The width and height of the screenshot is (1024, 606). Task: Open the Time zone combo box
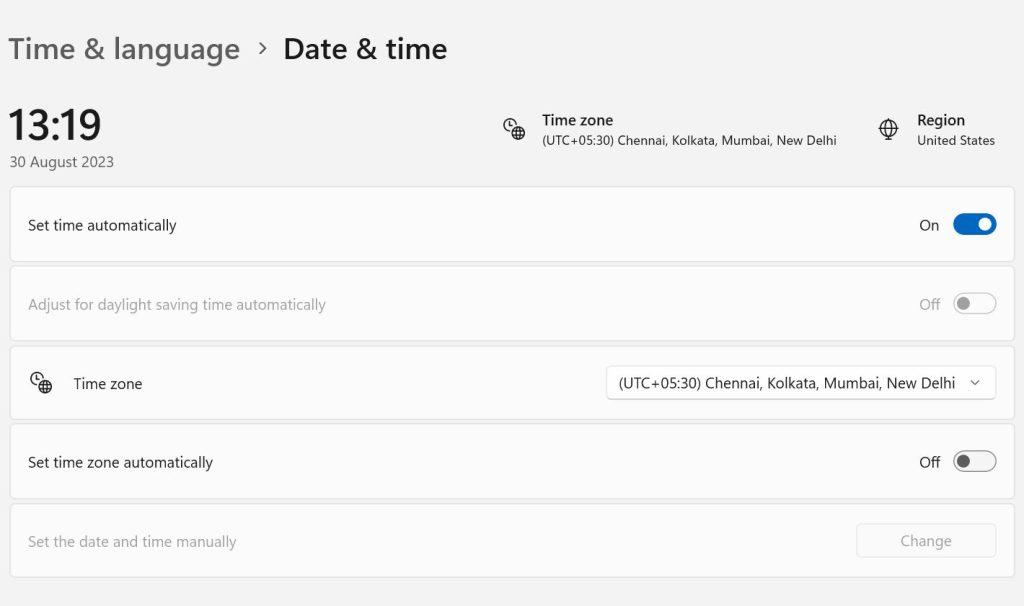pos(800,383)
